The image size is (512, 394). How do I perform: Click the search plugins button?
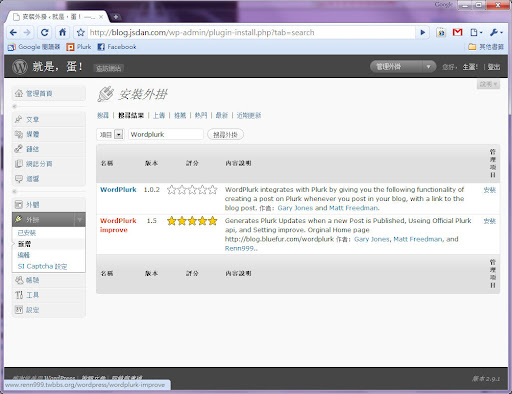pyautogui.click(x=225, y=135)
